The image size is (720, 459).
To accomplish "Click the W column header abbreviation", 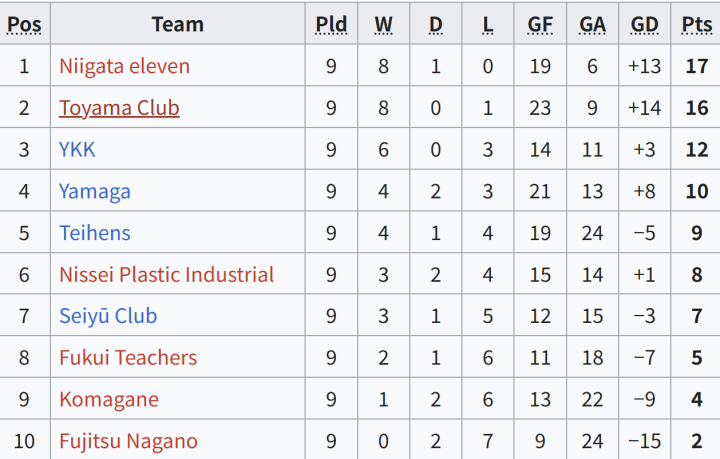I will tap(383, 24).
